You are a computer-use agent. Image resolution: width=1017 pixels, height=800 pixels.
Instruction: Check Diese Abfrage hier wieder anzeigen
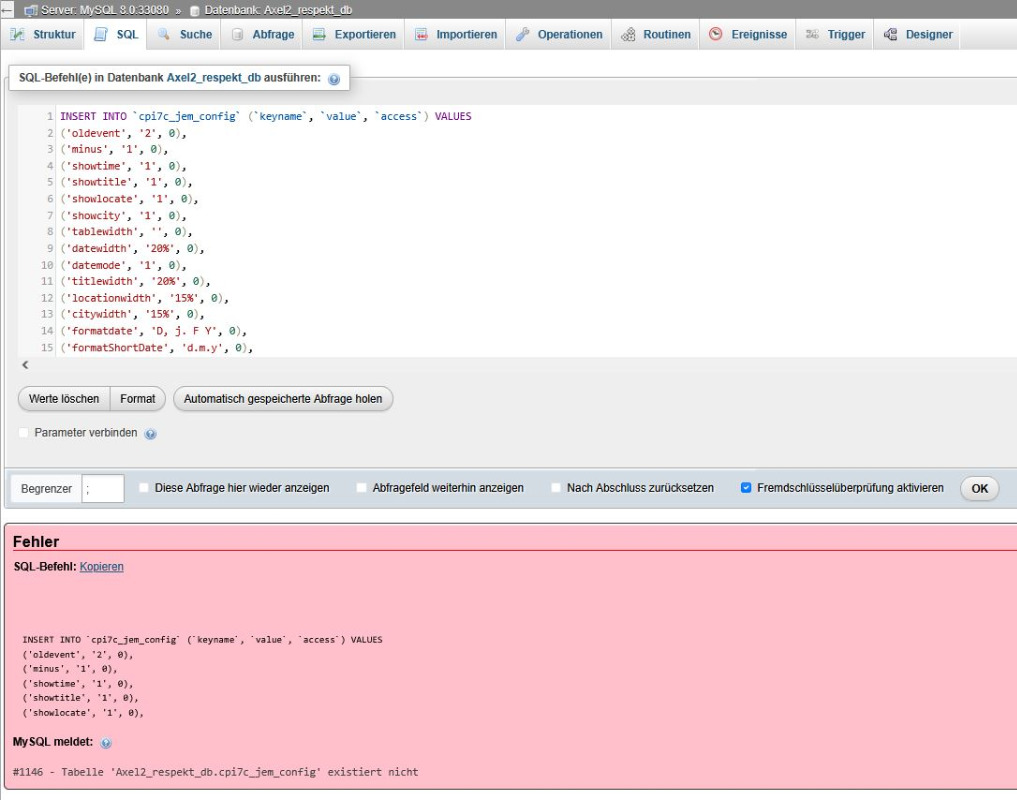pyautogui.click(x=144, y=488)
